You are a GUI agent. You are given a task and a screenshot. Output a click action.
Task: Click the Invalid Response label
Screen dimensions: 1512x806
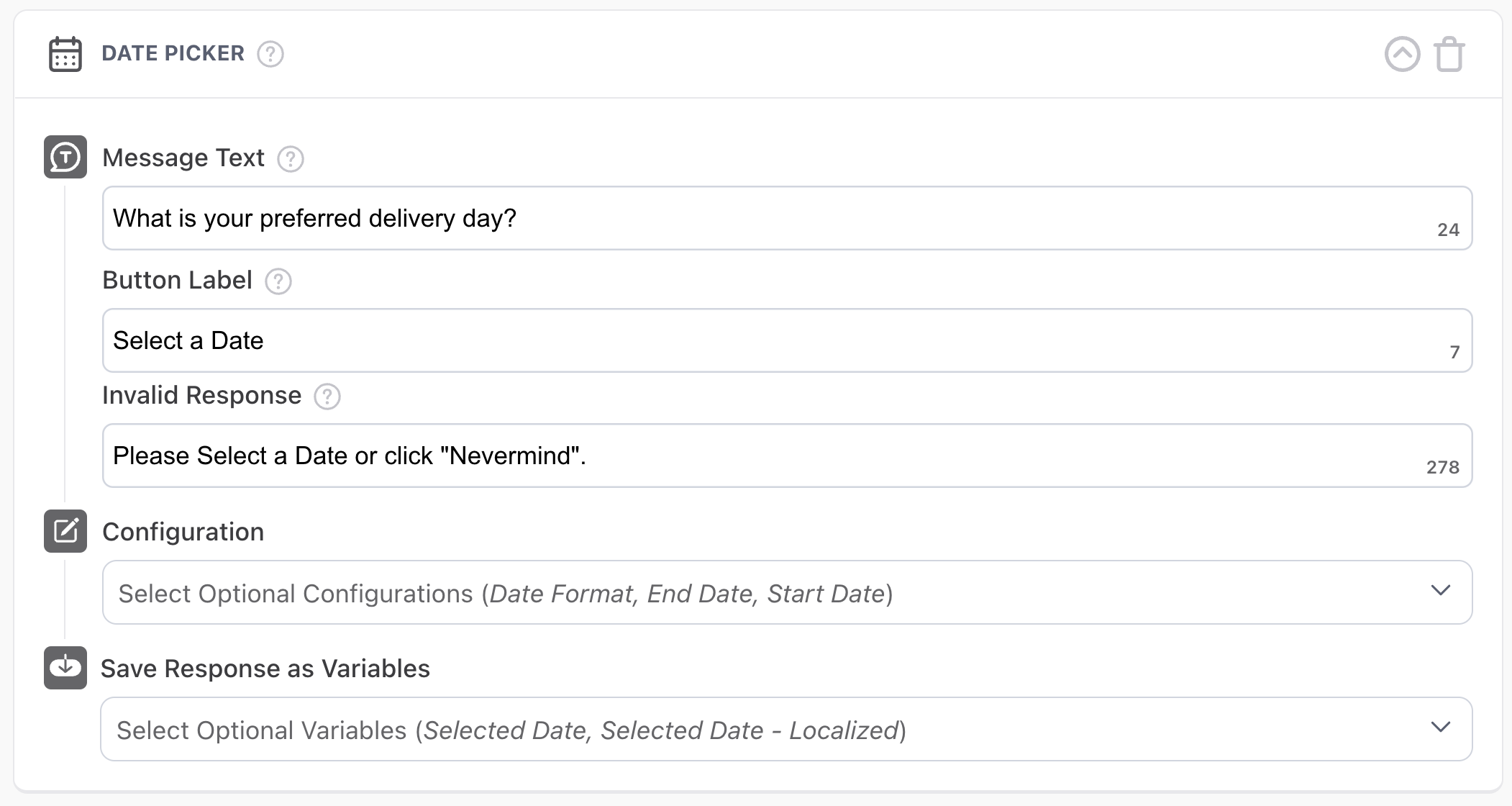[x=201, y=395]
